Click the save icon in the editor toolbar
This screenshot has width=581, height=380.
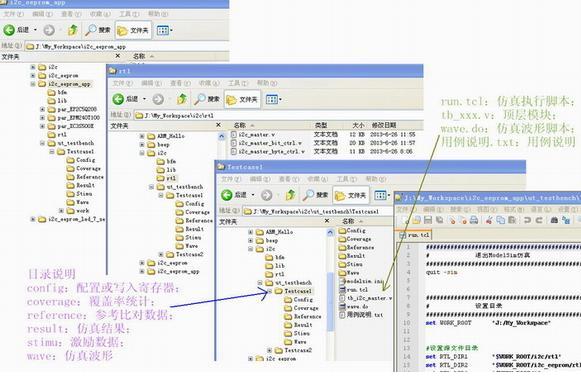428,220
